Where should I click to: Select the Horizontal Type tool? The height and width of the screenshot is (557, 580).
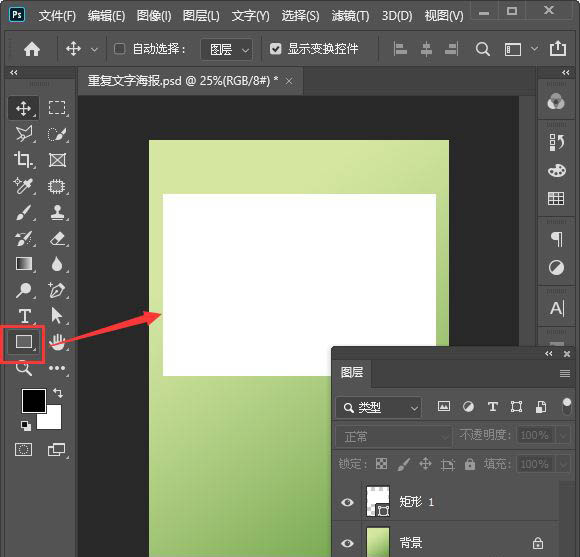[x=24, y=316]
